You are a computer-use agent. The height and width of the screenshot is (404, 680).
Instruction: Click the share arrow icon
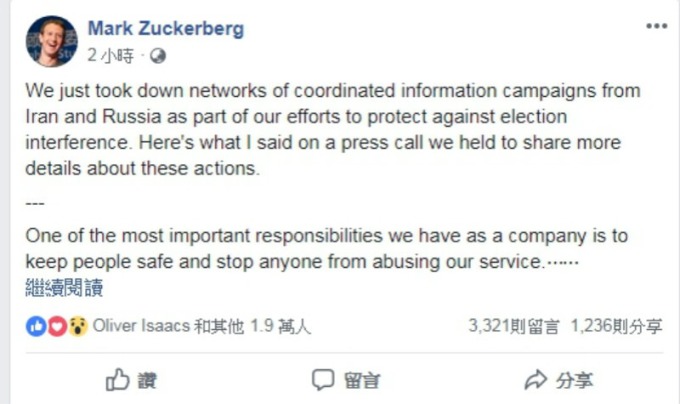535,379
